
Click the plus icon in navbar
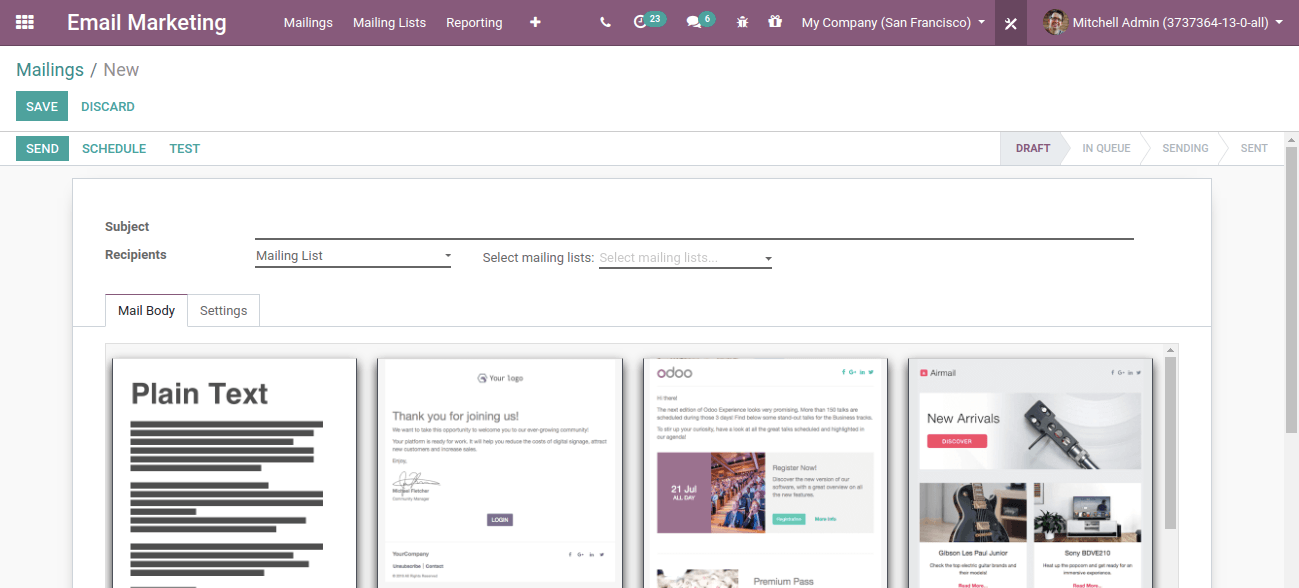(535, 22)
